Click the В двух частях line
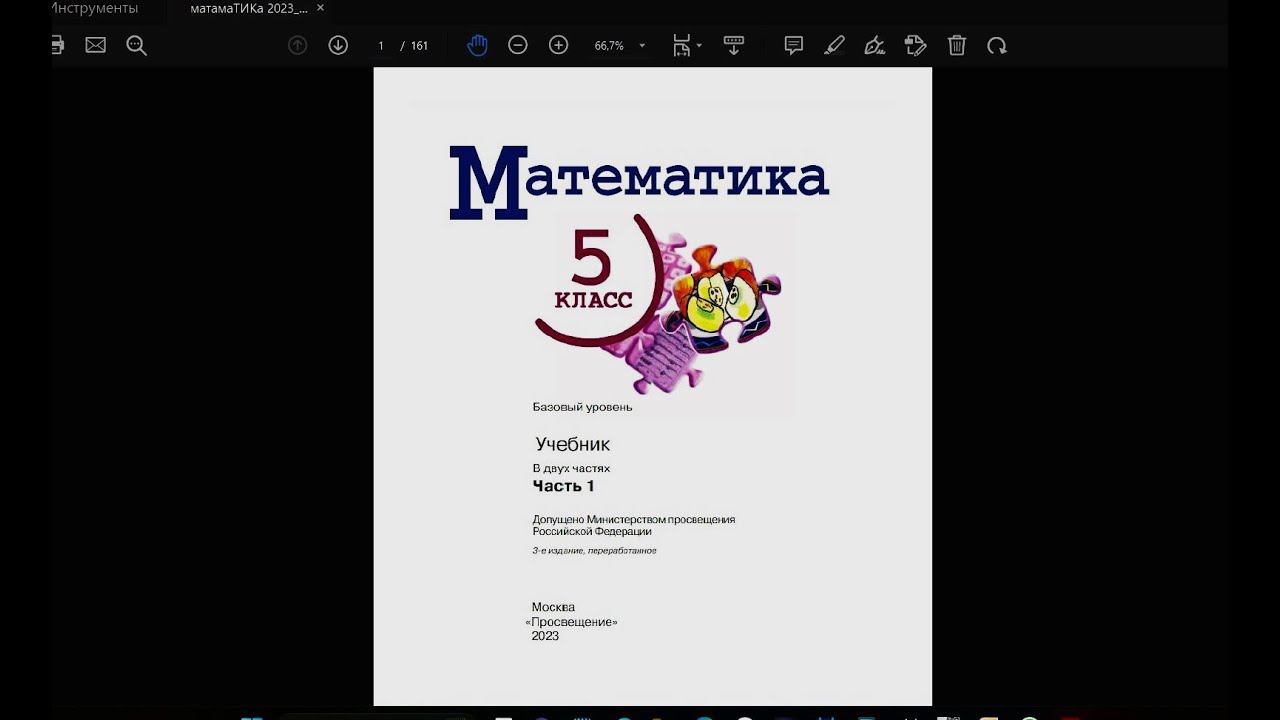 (571, 468)
